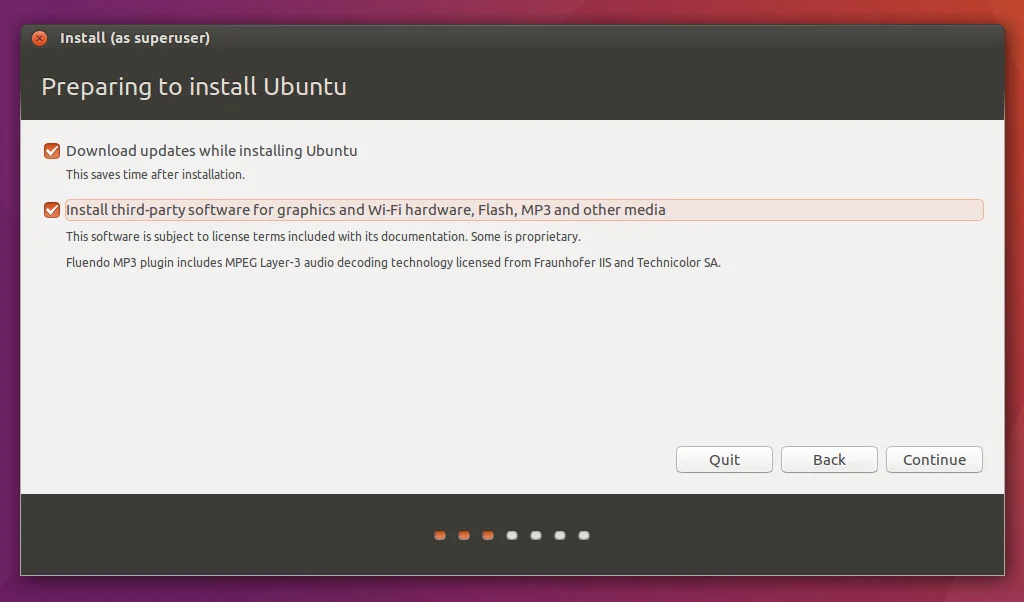Click the Fluendo MP3 plugin notice text
The image size is (1024, 602).
[393, 263]
